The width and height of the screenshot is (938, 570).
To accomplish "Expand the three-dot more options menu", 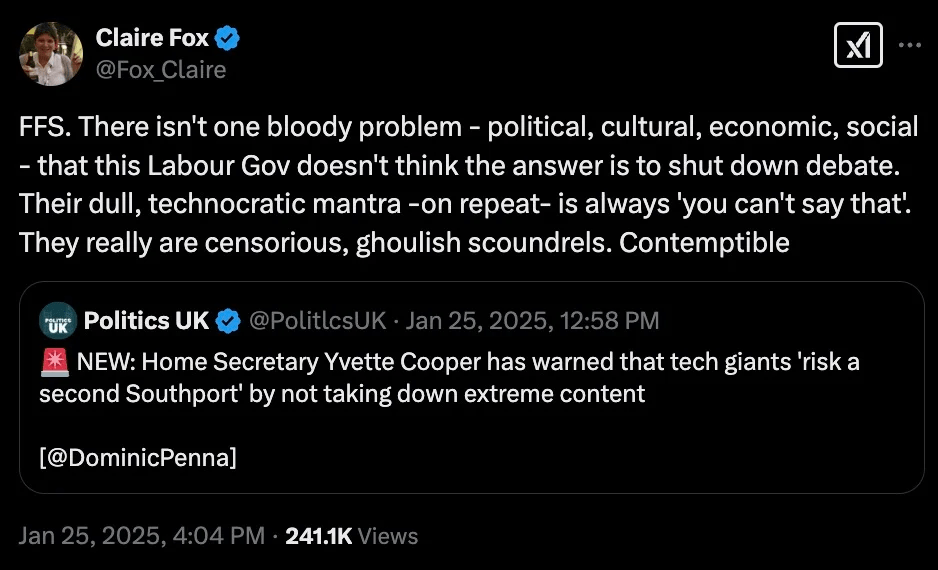I will tap(910, 46).
